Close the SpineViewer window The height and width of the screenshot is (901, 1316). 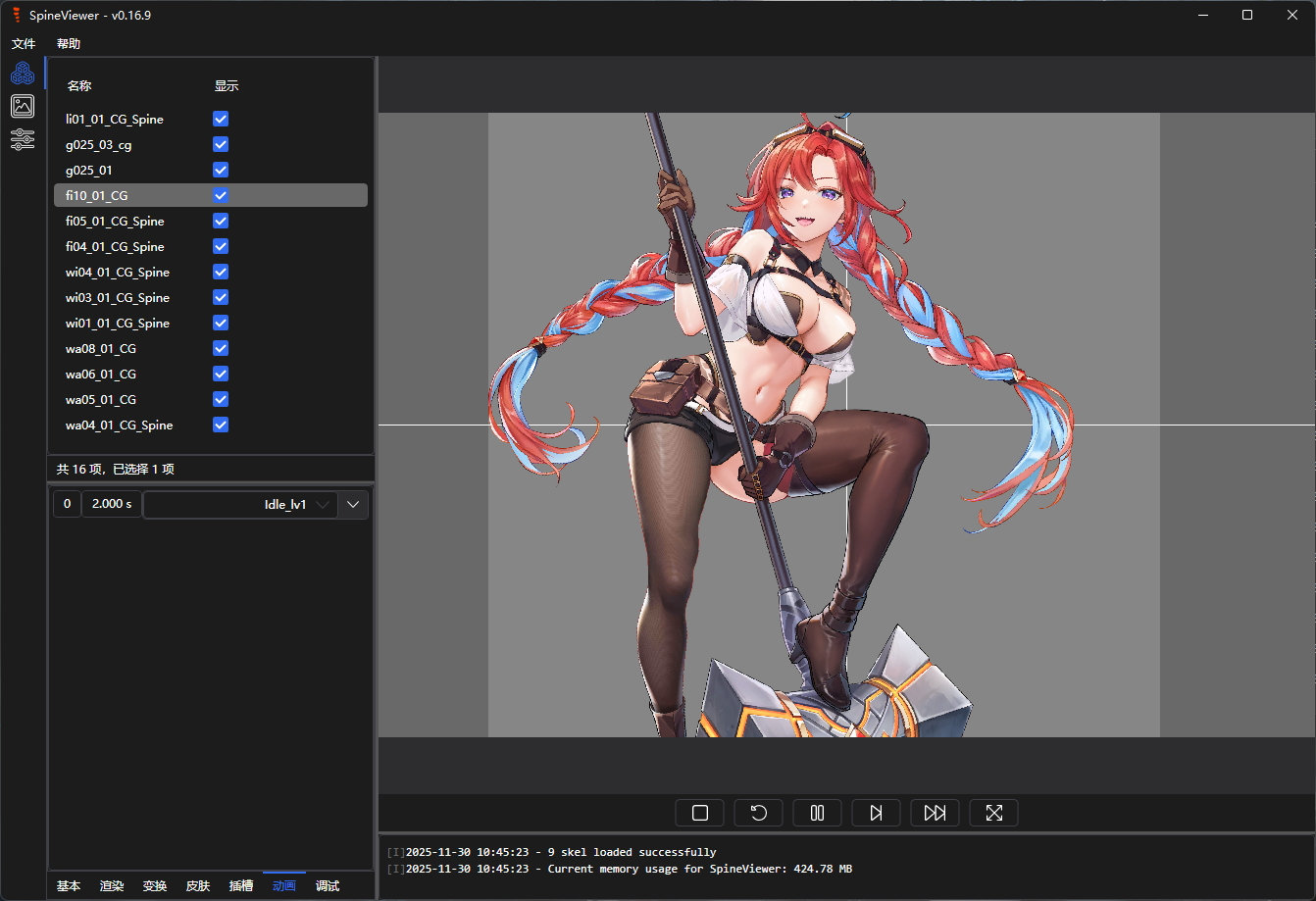pos(1292,15)
